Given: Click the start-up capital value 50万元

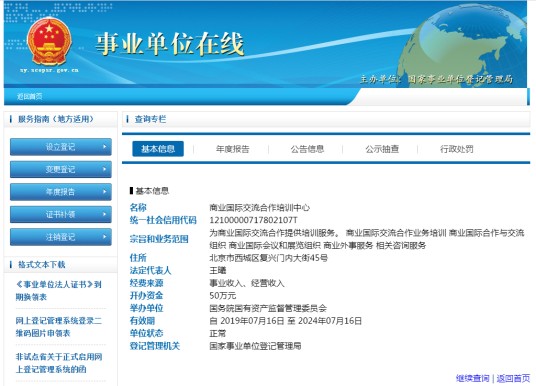Looking at the screenshot, I should [x=223, y=295].
